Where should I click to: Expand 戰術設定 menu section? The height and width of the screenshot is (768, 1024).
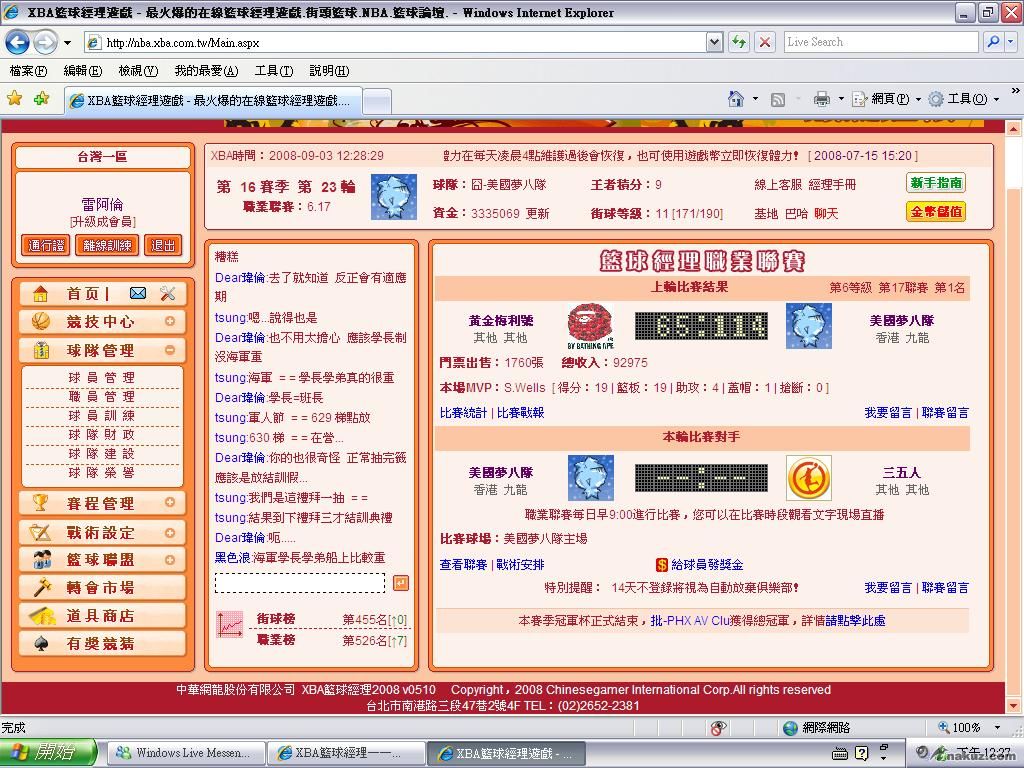tap(170, 533)
